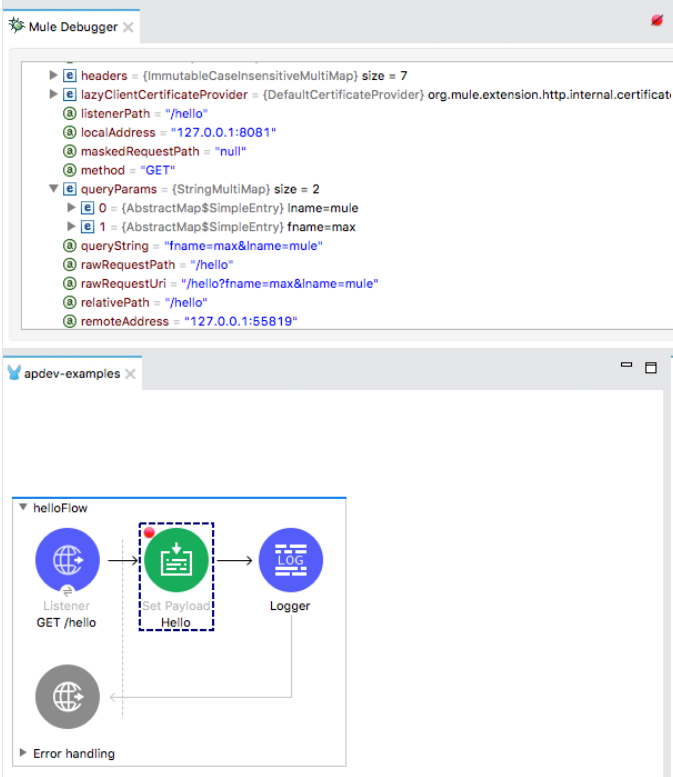Maximize the apdev-examples editor panel
673x777 pixels.
point(651,367)
